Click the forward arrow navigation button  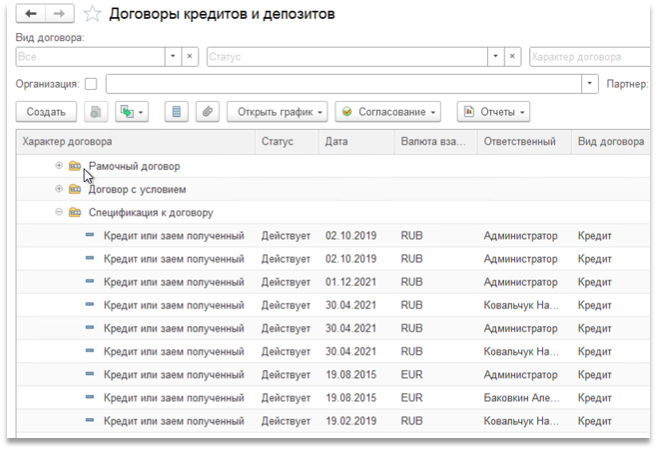pyautogui.click(x=59, y=14)
